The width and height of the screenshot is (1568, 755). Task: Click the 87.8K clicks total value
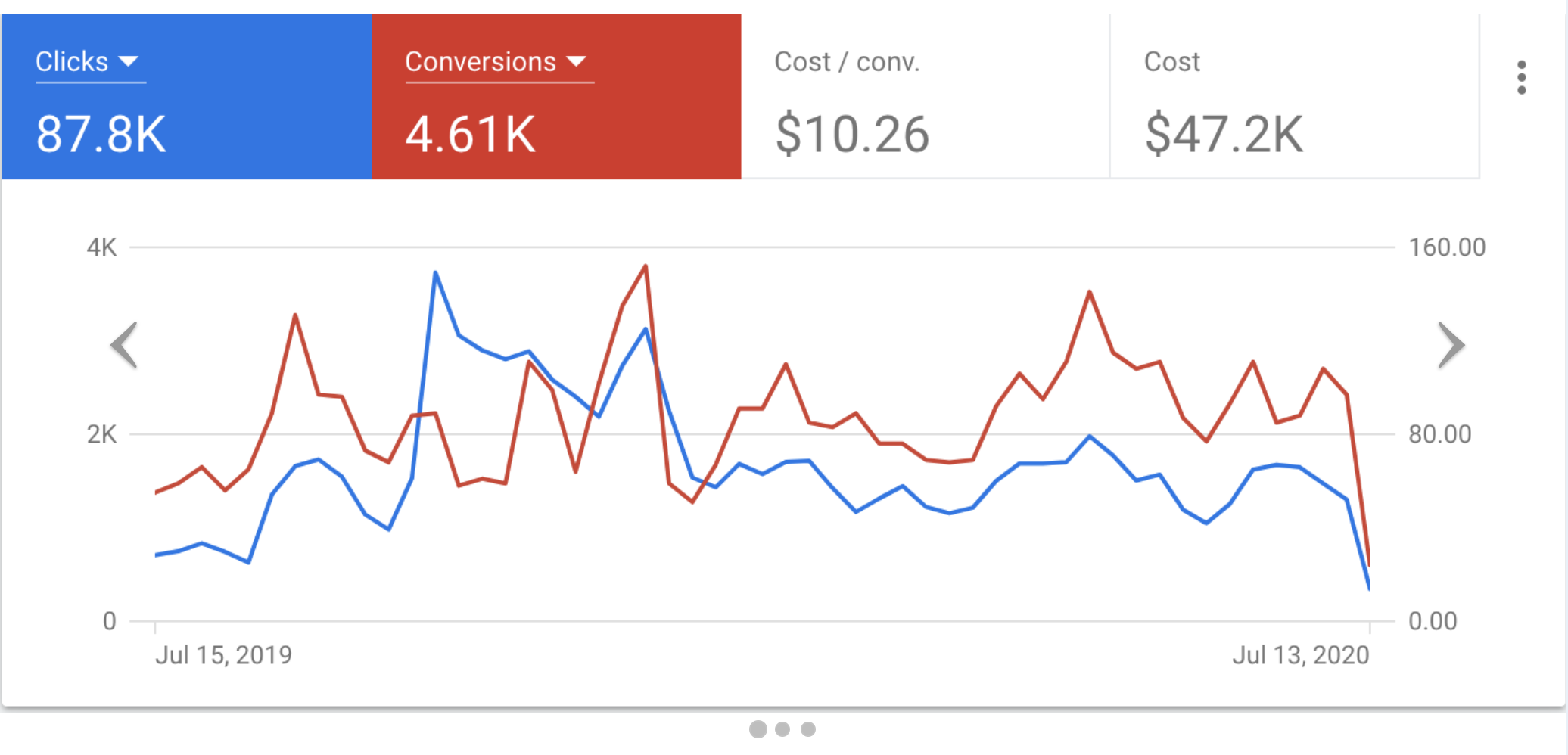coord(101,135)
